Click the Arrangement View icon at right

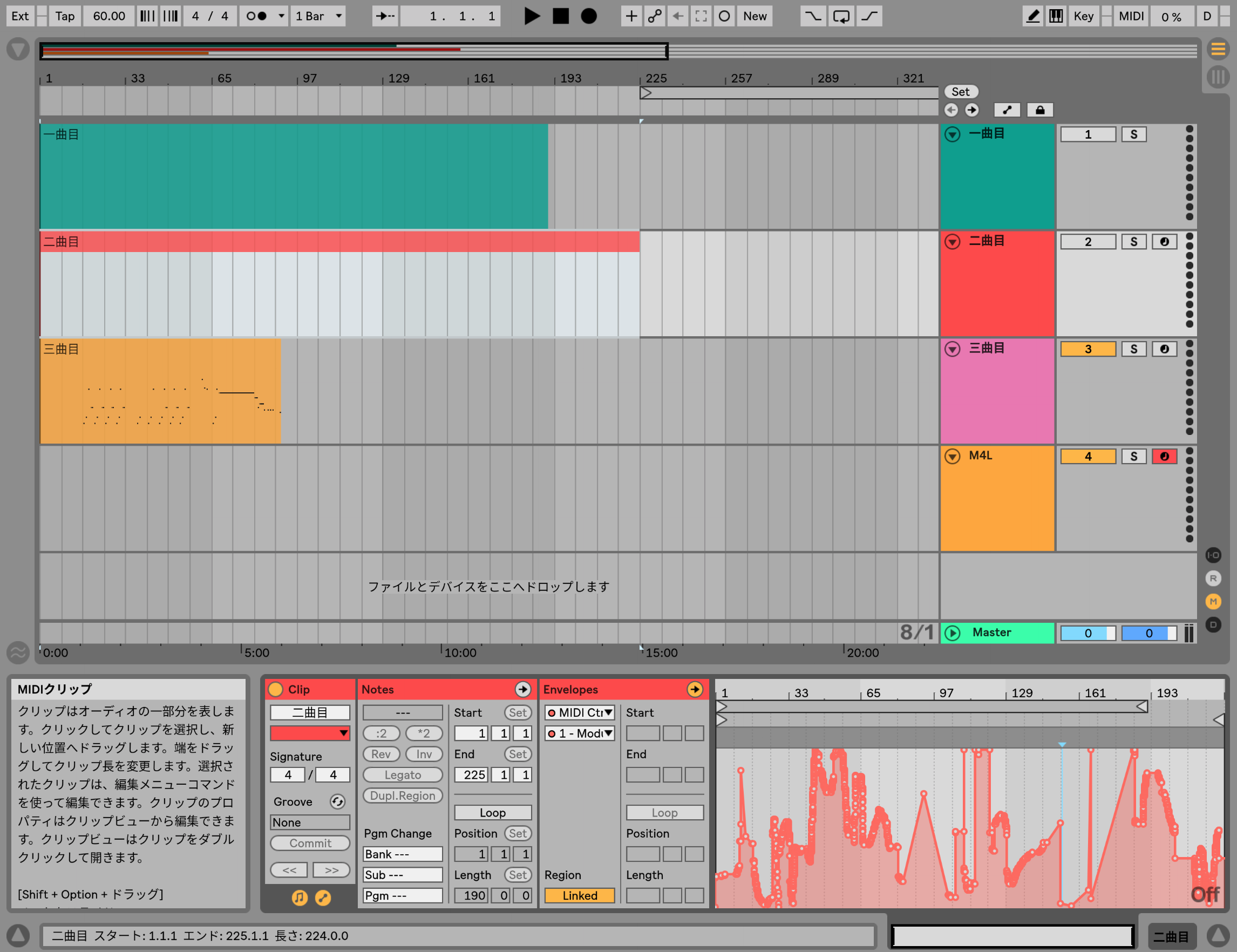[x=1218, y=50]
